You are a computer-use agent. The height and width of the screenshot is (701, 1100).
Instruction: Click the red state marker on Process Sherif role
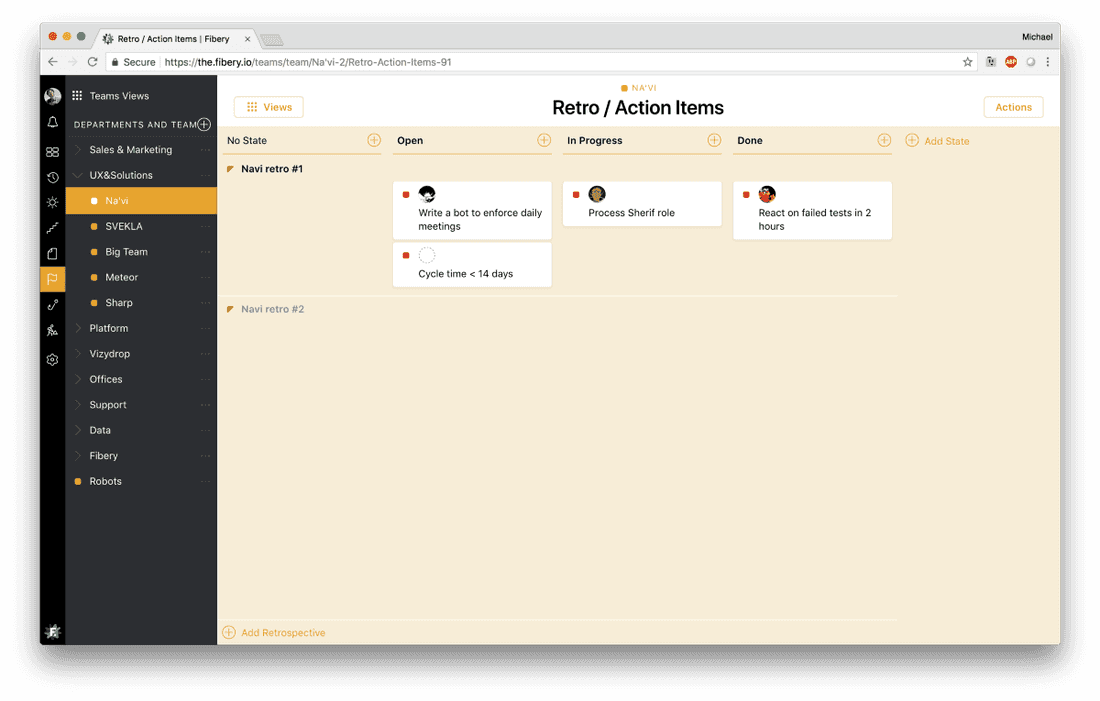click(576, 195)
